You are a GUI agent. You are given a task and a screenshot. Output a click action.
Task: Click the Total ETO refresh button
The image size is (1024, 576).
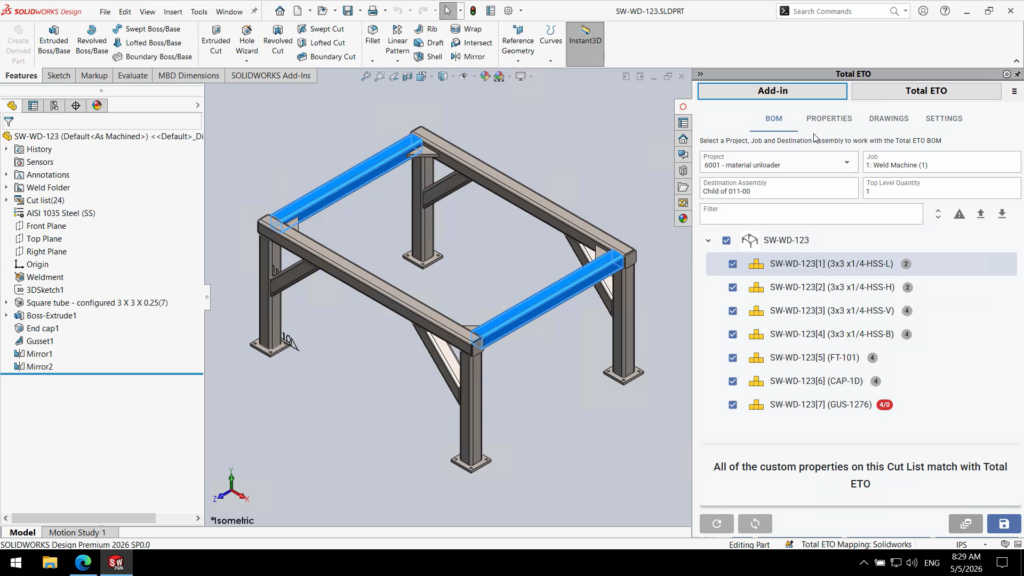pos(716,524)
